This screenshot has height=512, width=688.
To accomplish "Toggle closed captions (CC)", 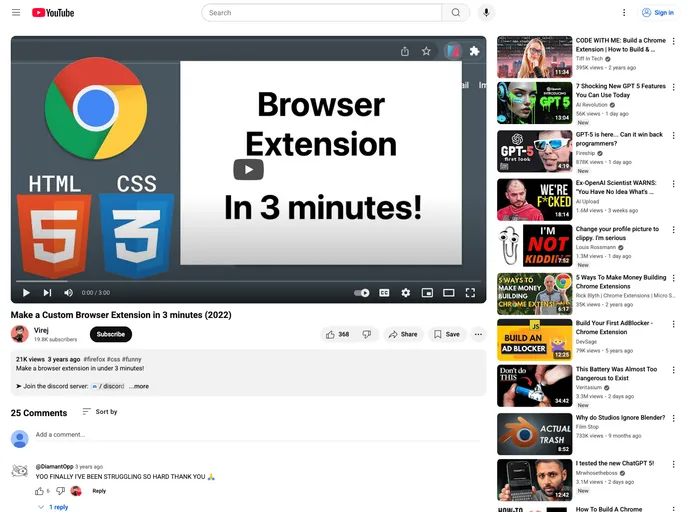I will (x=384, y=293).
